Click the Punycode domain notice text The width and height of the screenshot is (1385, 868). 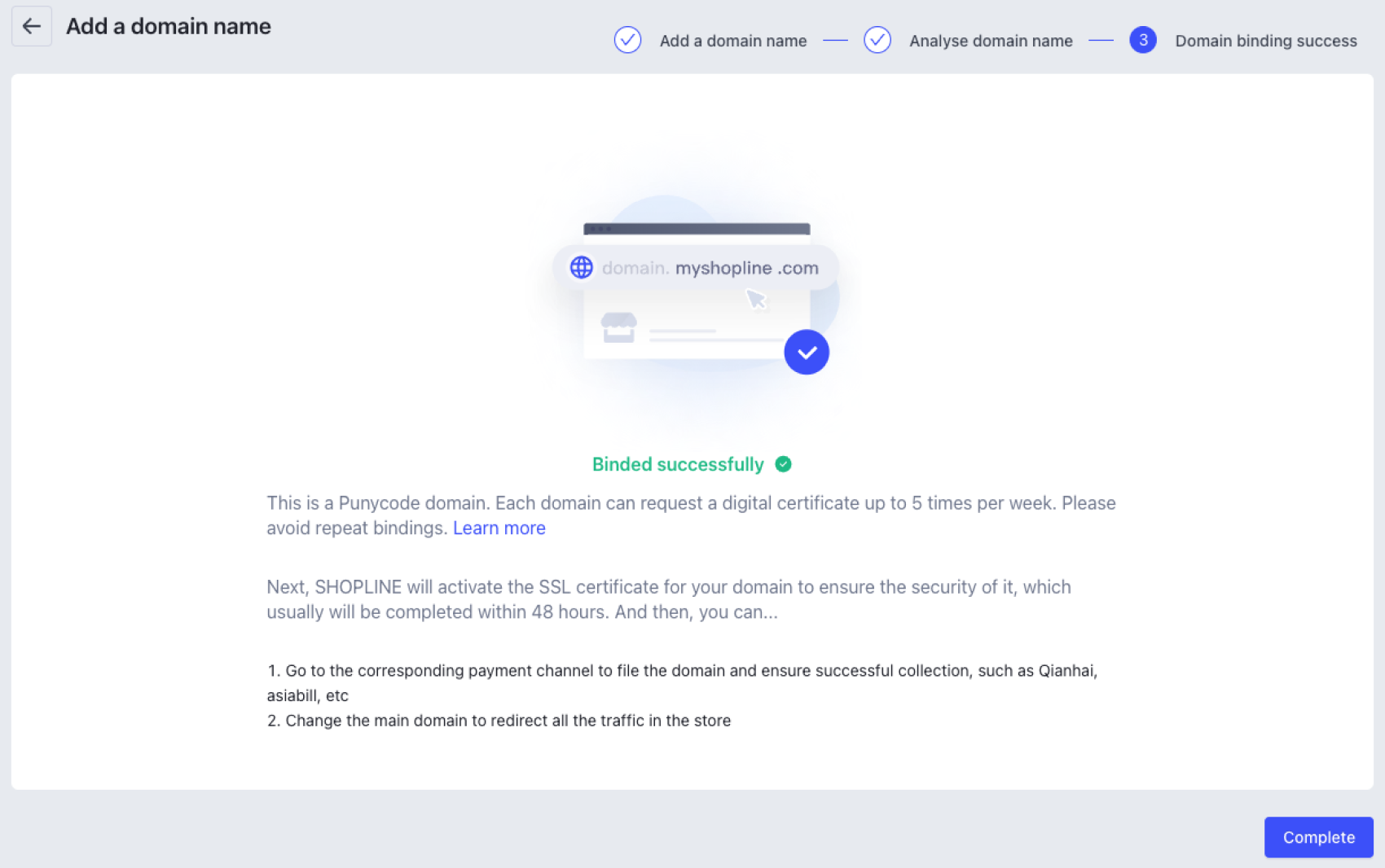click(691, 515)
